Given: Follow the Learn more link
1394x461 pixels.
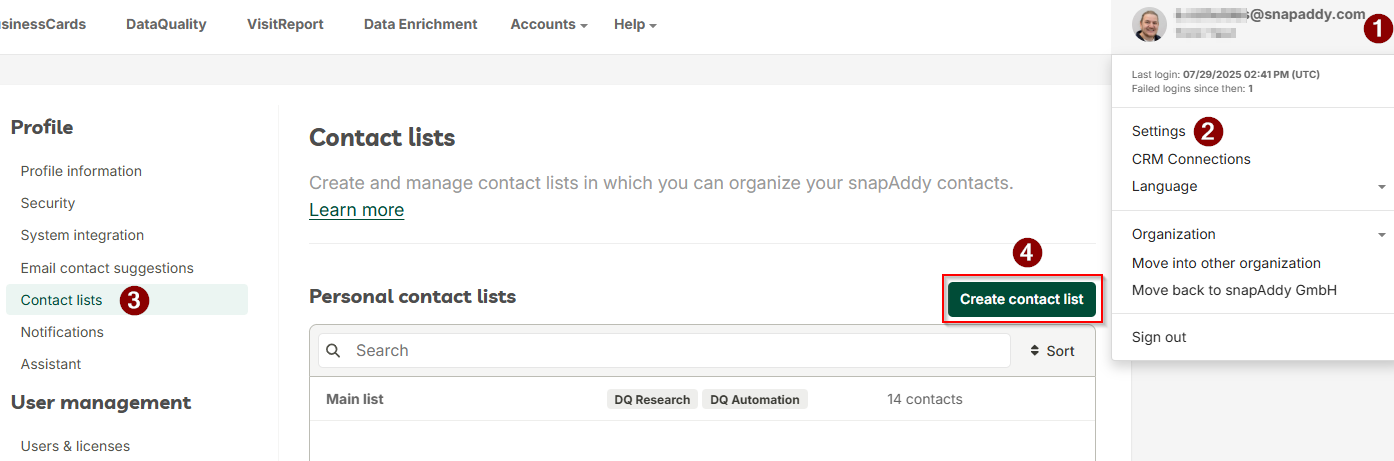Looking at the screenshot, I should (x=357, y=210).
